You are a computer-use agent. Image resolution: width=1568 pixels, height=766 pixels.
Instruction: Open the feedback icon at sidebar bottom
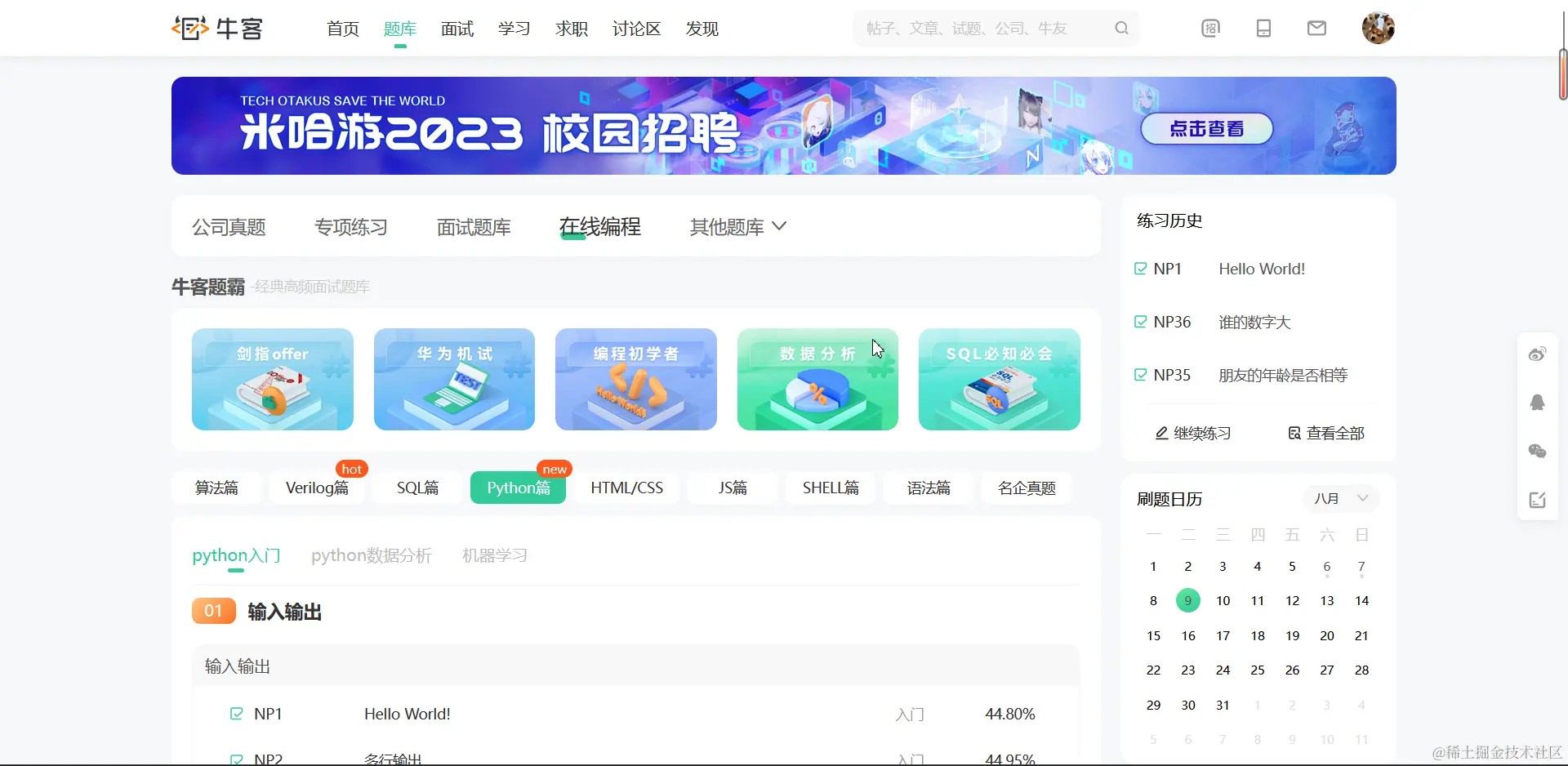tap(1537, 500)
